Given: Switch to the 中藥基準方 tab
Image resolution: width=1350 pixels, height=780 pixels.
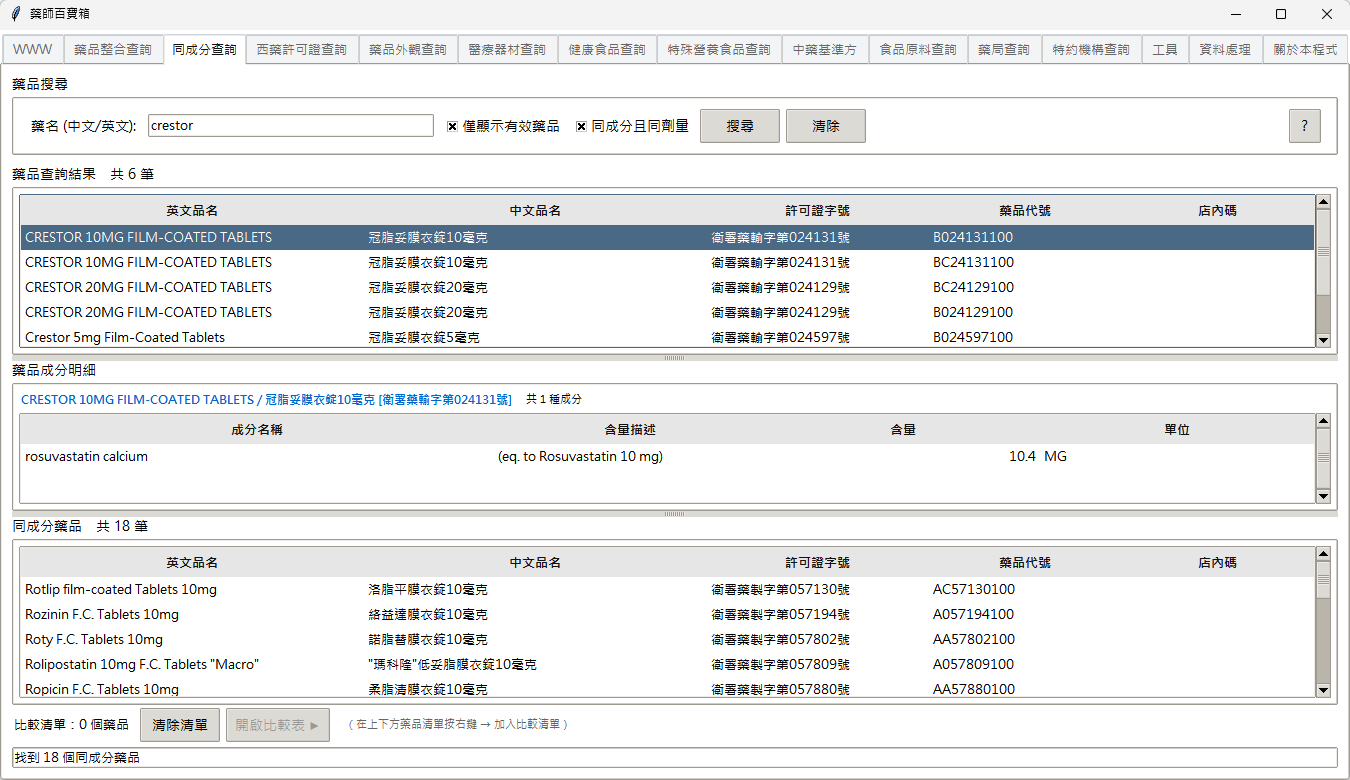Looking at the screenshot, I should 825,50.
